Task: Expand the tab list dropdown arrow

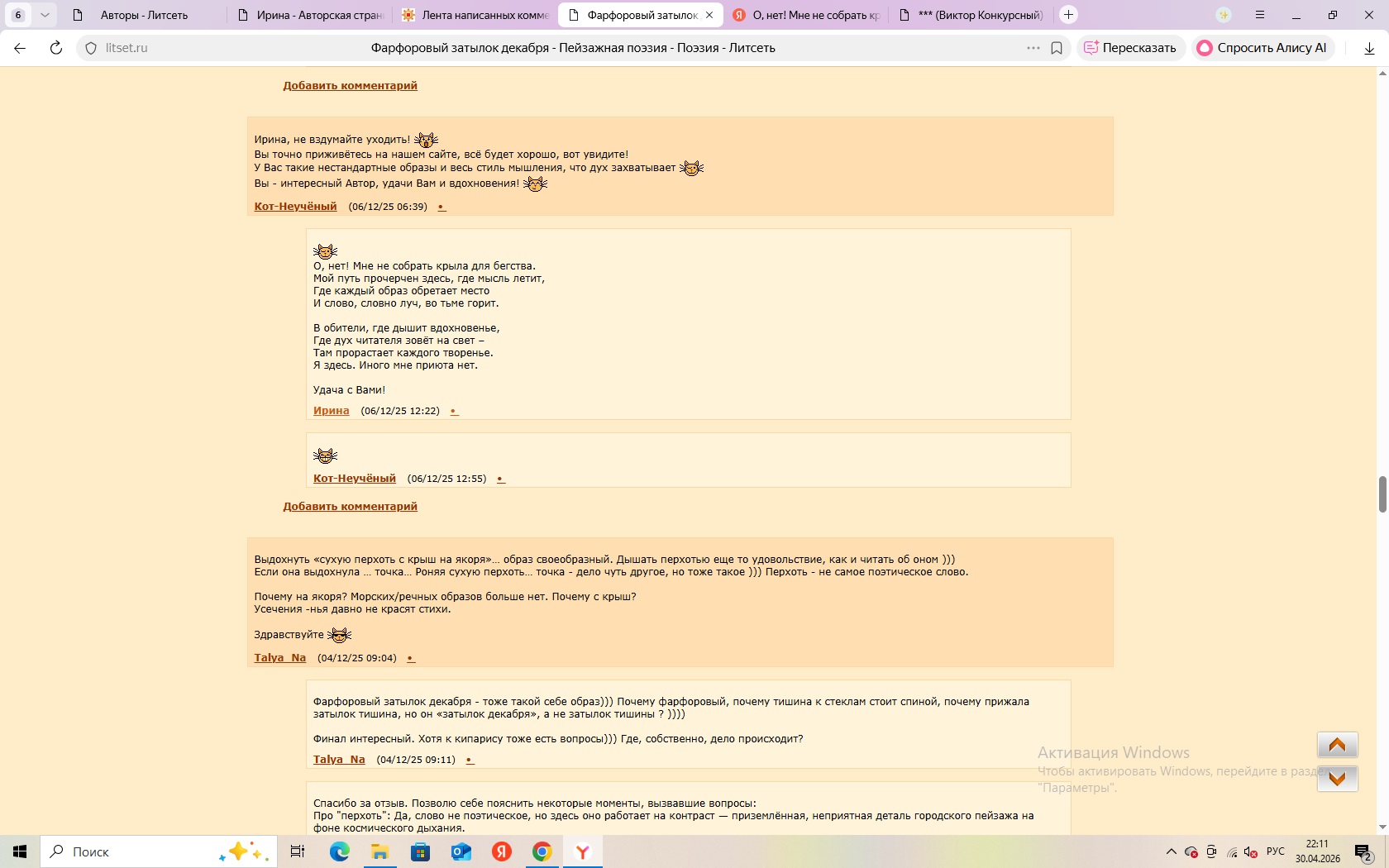Action: (45, 15)
